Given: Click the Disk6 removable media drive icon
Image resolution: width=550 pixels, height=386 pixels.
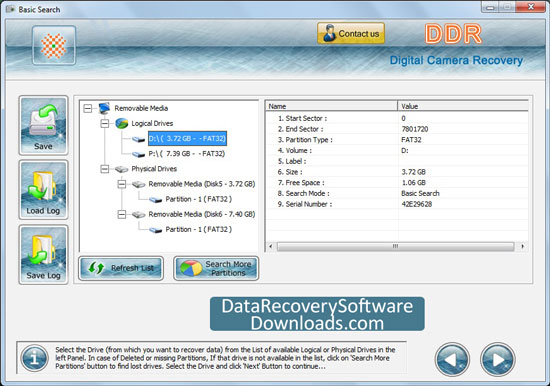Looking at the screenshot, I should 139,214.
